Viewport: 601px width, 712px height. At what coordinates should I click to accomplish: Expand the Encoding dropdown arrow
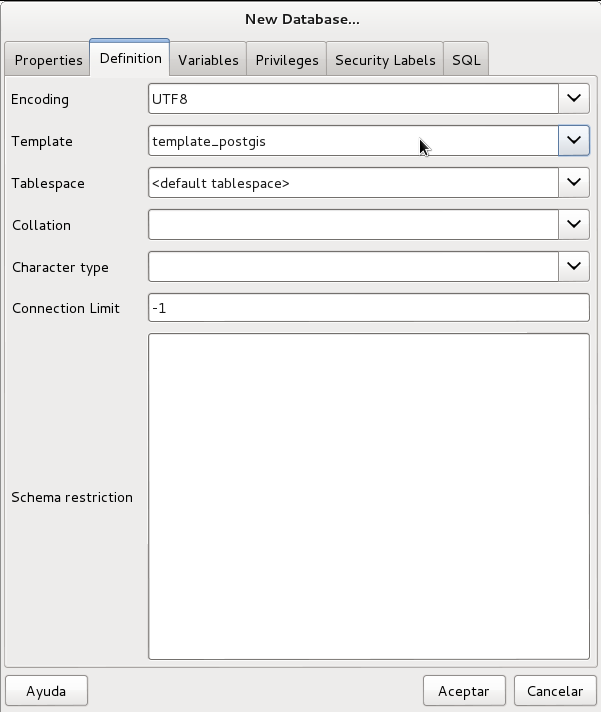574,99
